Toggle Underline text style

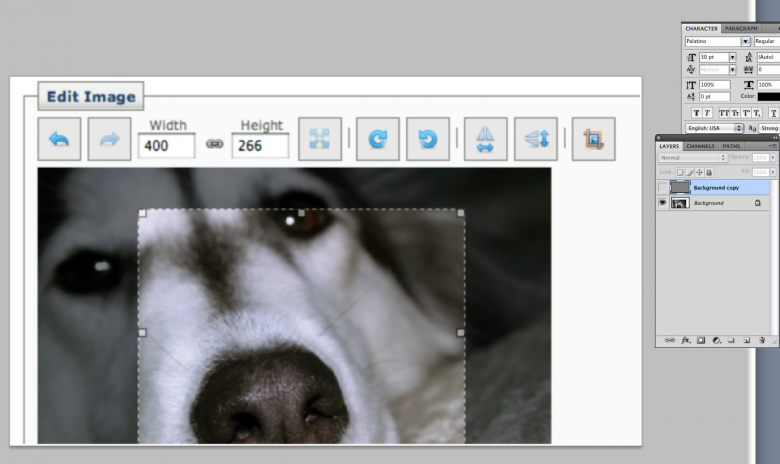click(x=774, y=113)
